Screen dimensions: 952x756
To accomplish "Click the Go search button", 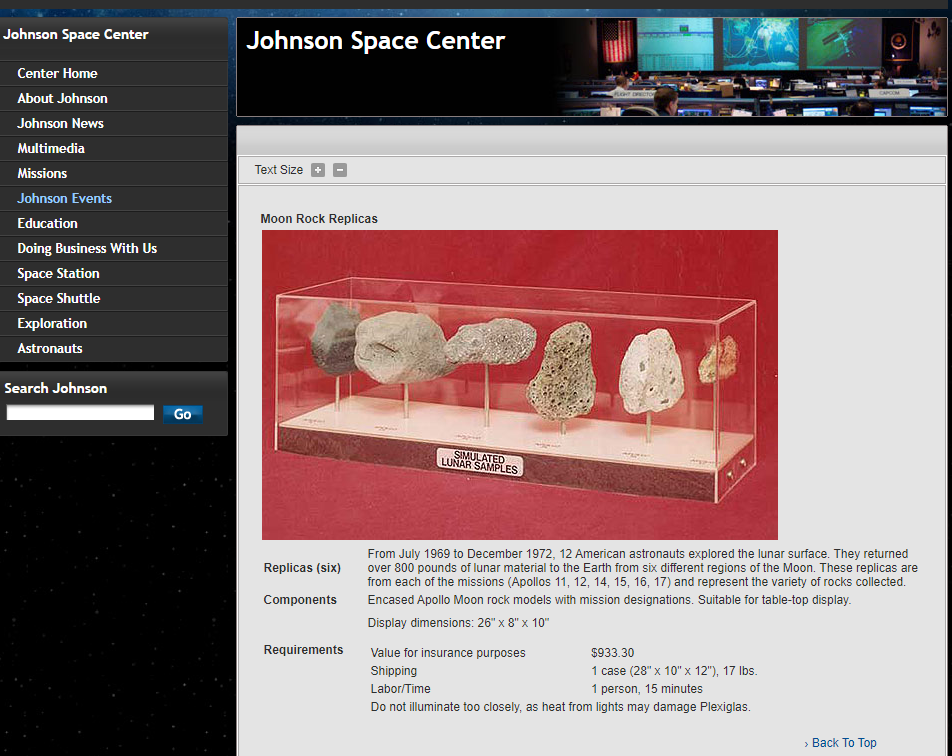I will pyautogui.click(x=183, y=414).
